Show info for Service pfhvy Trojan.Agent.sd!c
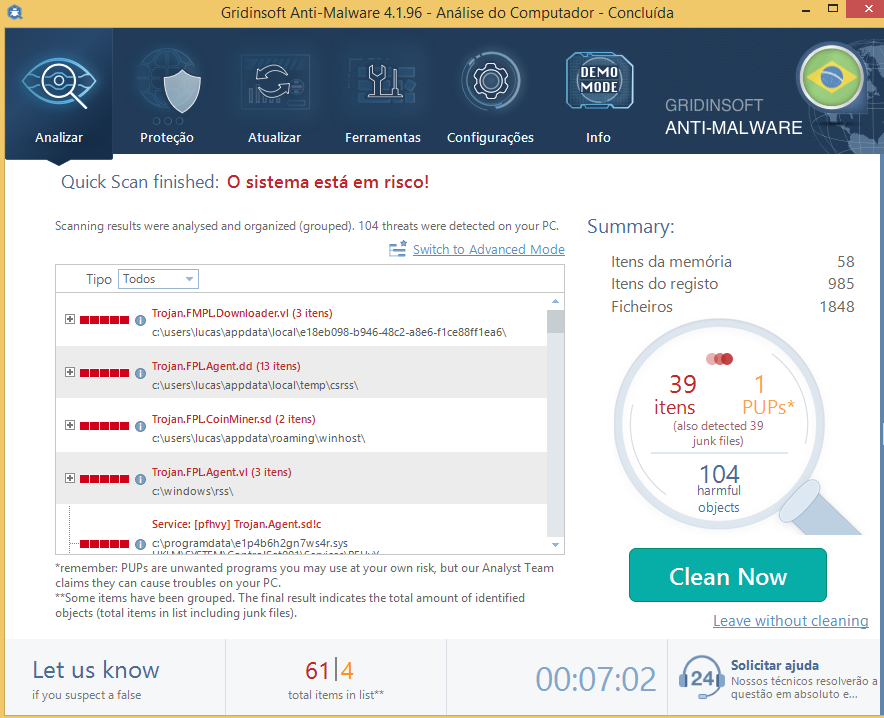Image resolution: width=884 pixels, height=718 pixels. pyautogui.click(x=140, y=544)
